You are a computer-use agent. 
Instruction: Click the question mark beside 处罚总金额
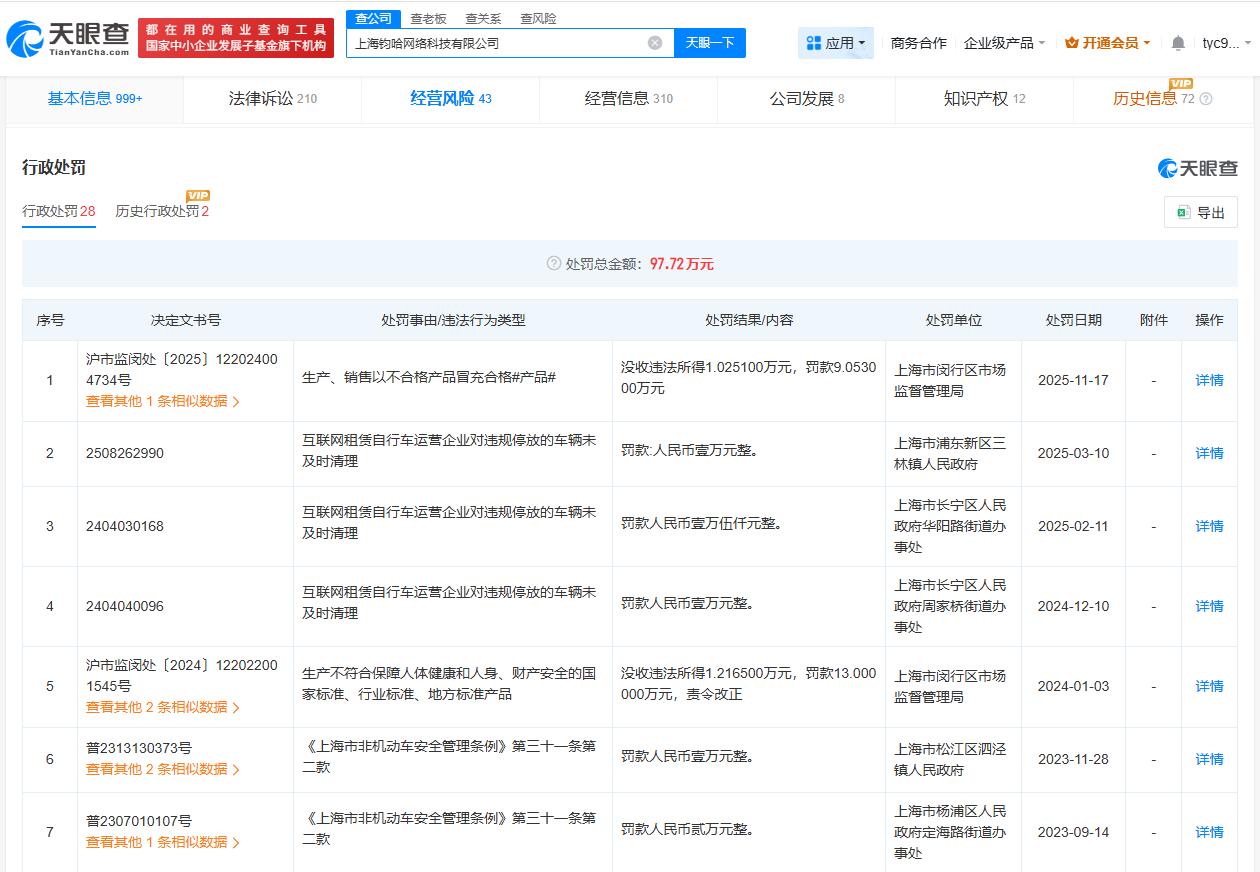[553, 264]
